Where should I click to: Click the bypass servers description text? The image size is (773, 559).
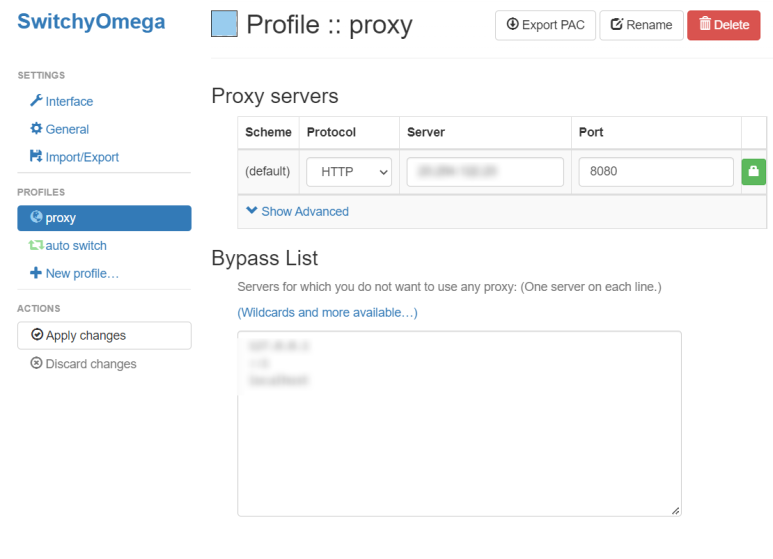tap(449, 287)
